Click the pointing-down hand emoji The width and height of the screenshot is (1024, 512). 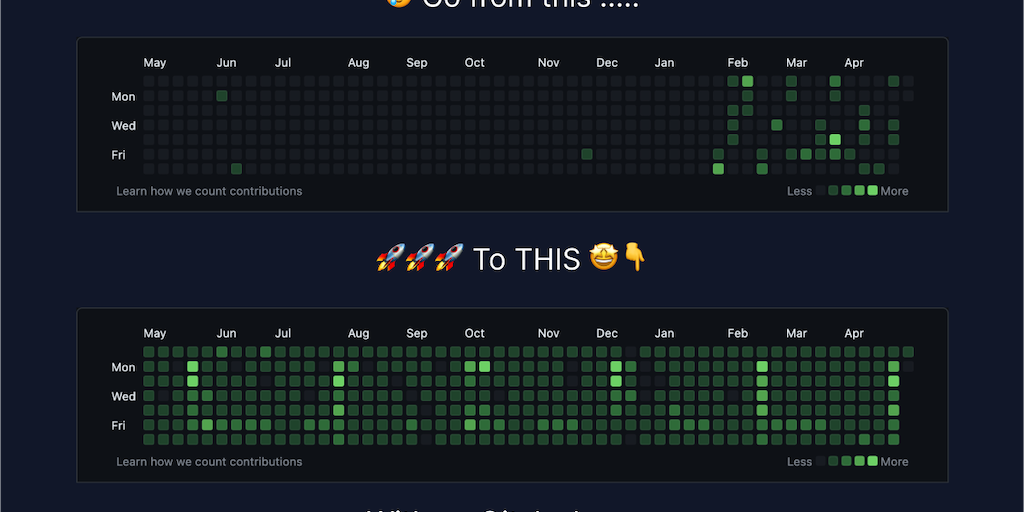pos(634,258)
